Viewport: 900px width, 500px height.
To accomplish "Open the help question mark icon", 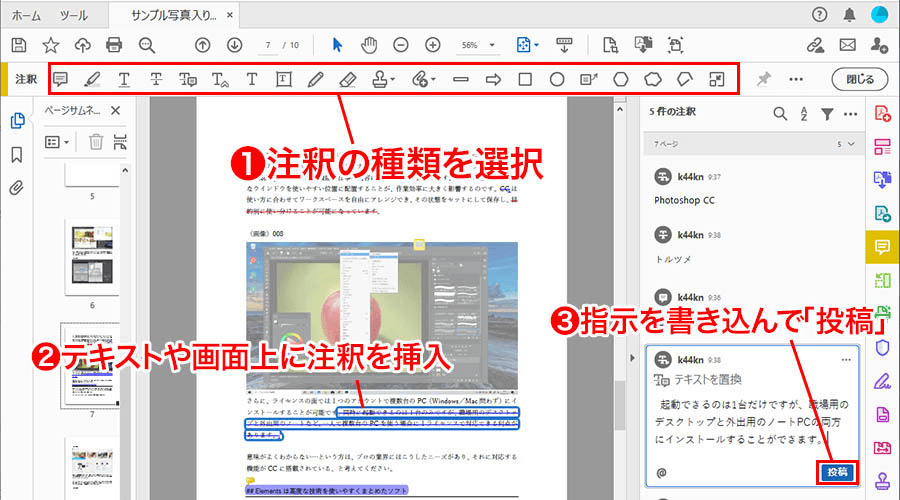I will [x=820, y=15].
